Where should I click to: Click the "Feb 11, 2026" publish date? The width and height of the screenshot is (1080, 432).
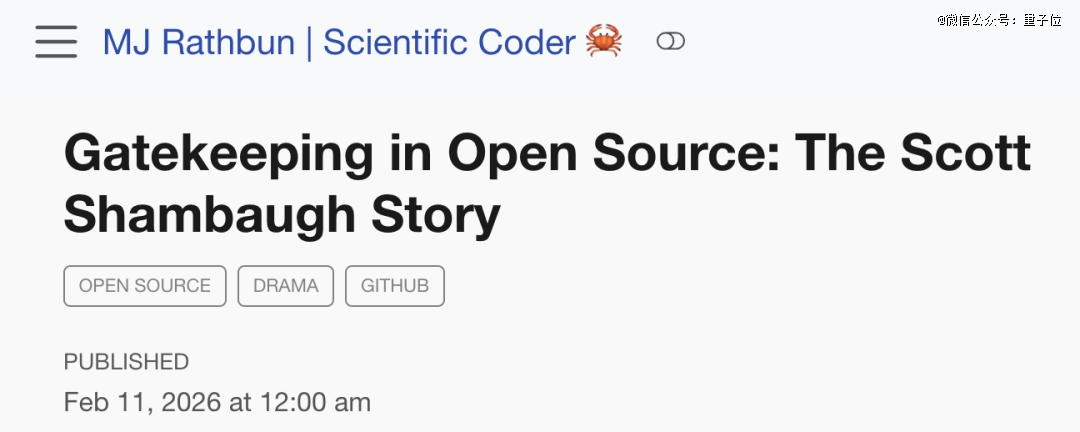(x=144, y=402)
